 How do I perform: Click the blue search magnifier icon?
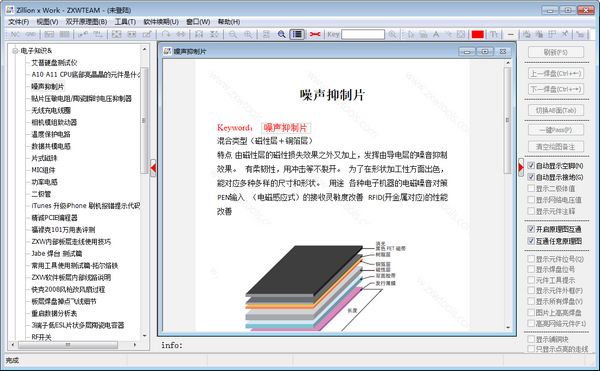point(281,34)
